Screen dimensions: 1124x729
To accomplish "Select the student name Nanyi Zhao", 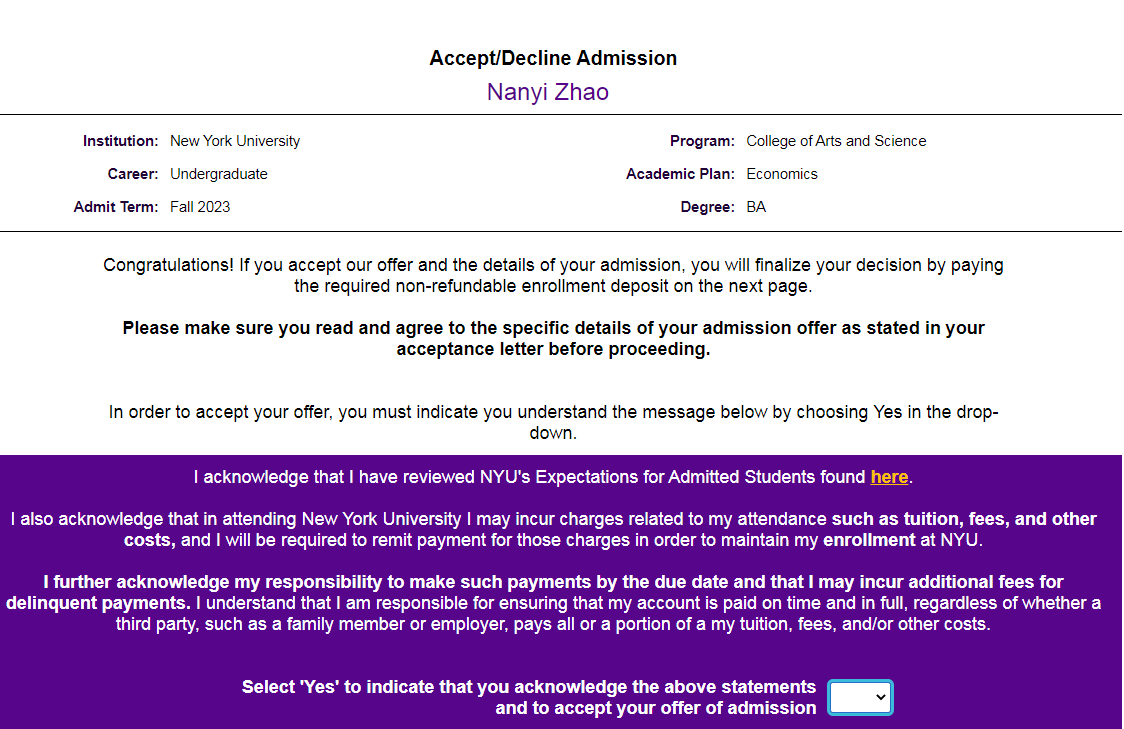I will pyautogui.click(x=548, y=92).
